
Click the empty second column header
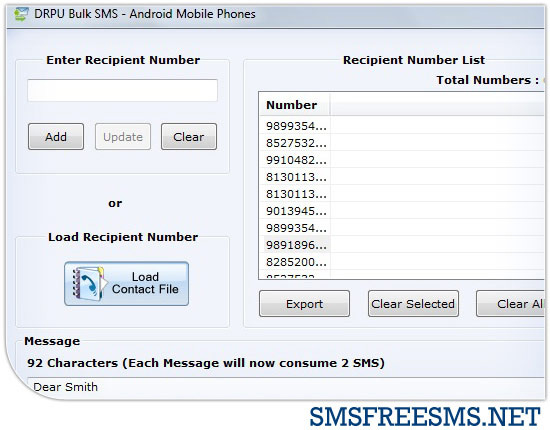tap(437, 105)
